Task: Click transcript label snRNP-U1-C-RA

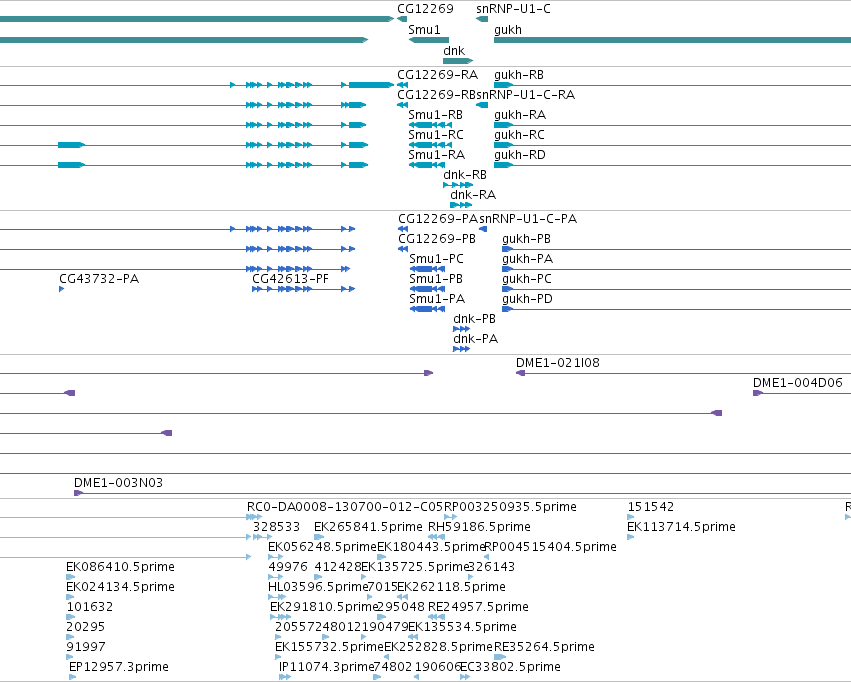Action: click(525, 95)
